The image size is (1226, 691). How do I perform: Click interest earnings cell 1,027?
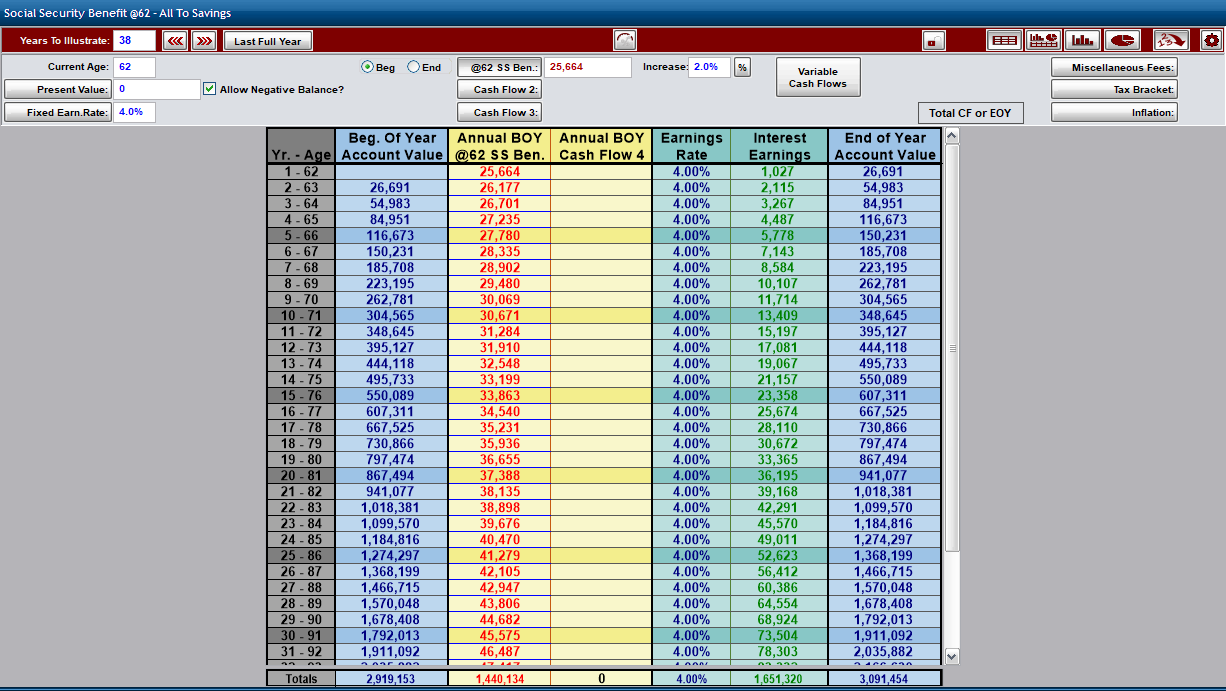click(x=779, y=172)
